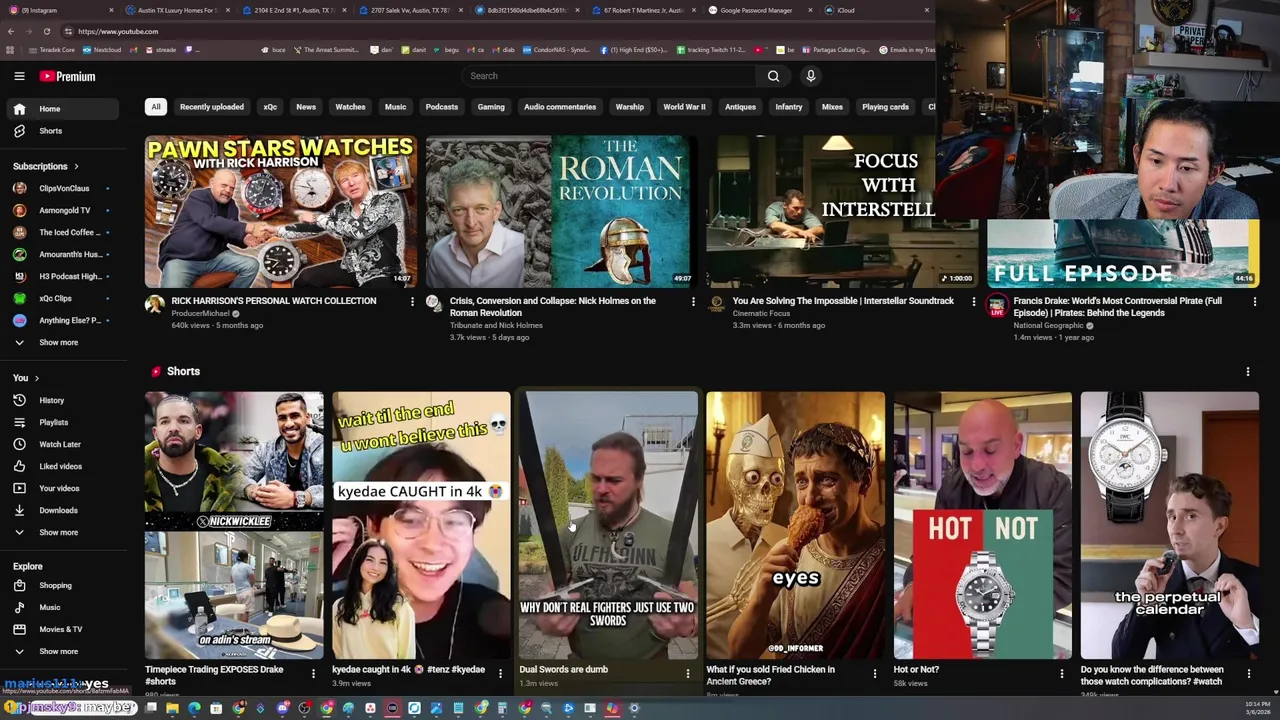The image size is (1280, 720).
Task: Select the Watches filter chip
Action: coord(350,107)
